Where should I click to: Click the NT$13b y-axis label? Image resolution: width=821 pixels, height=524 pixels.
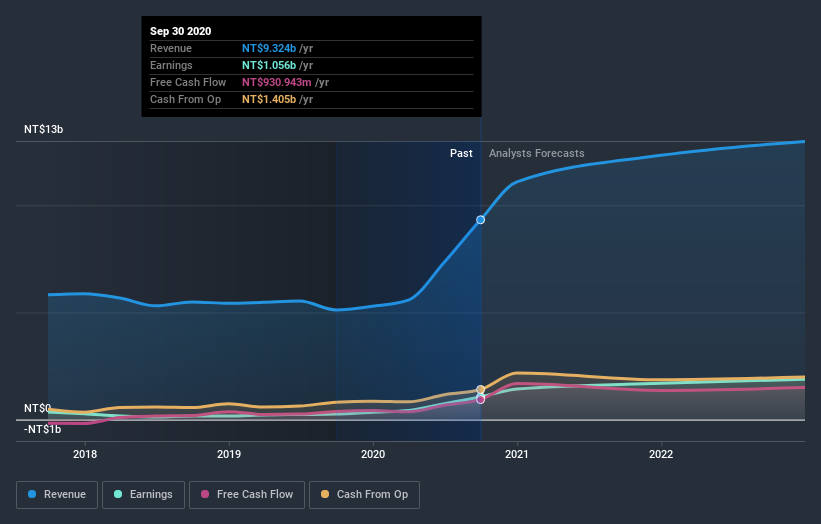coord(43,129)
